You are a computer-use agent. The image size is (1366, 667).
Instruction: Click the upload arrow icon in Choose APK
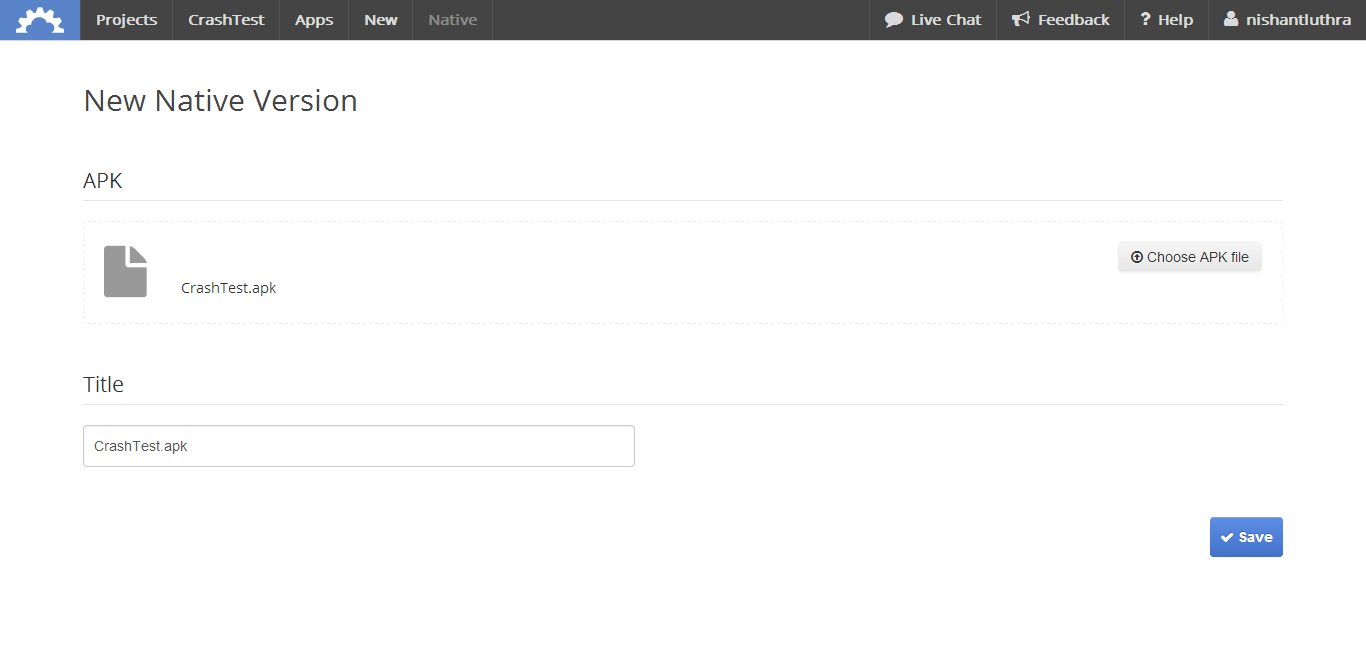point(1136,257)
